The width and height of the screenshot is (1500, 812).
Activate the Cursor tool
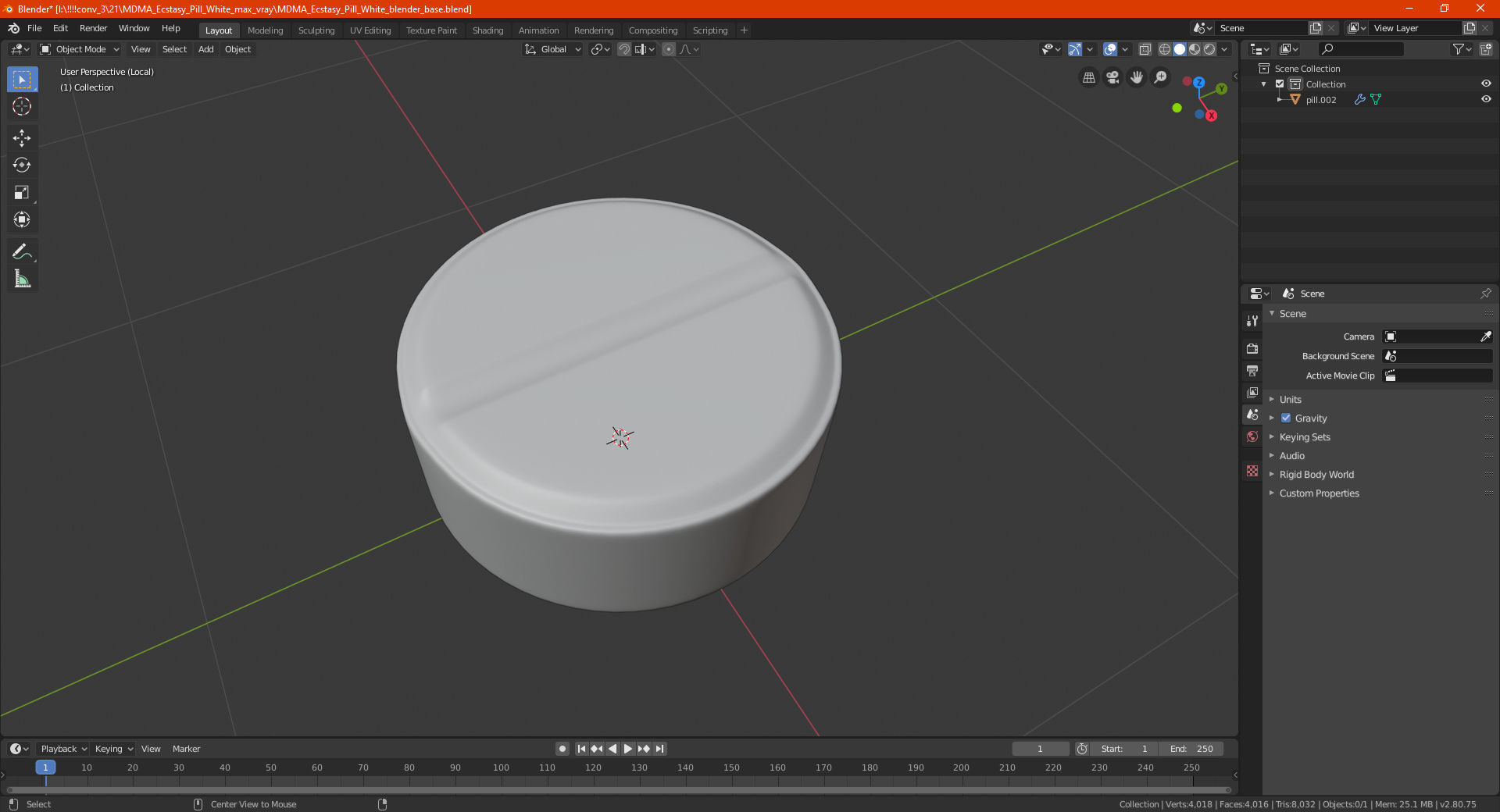(22, 106)
